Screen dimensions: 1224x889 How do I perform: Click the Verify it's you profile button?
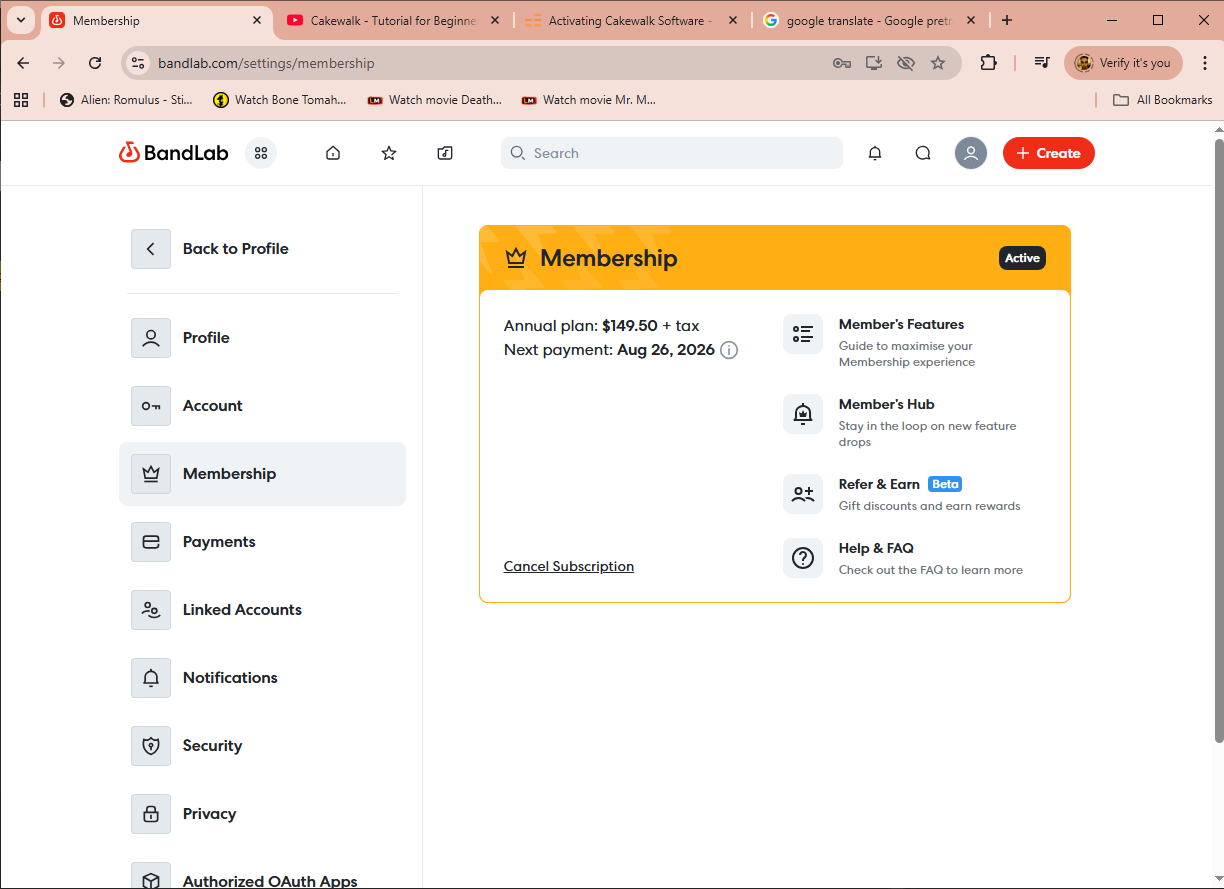click(1123, 63)
